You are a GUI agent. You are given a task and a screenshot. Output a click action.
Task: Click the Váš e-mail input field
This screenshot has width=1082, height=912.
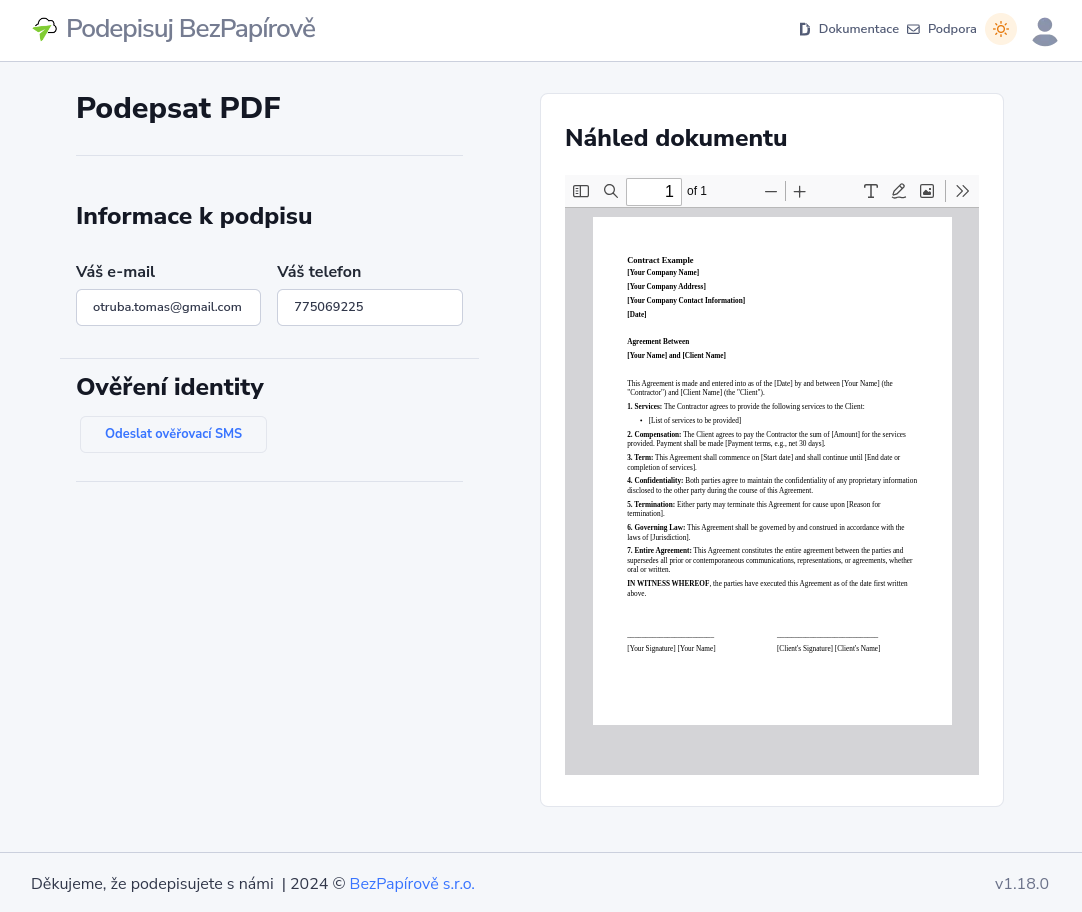pyautogui.click(x=168, y=307)
